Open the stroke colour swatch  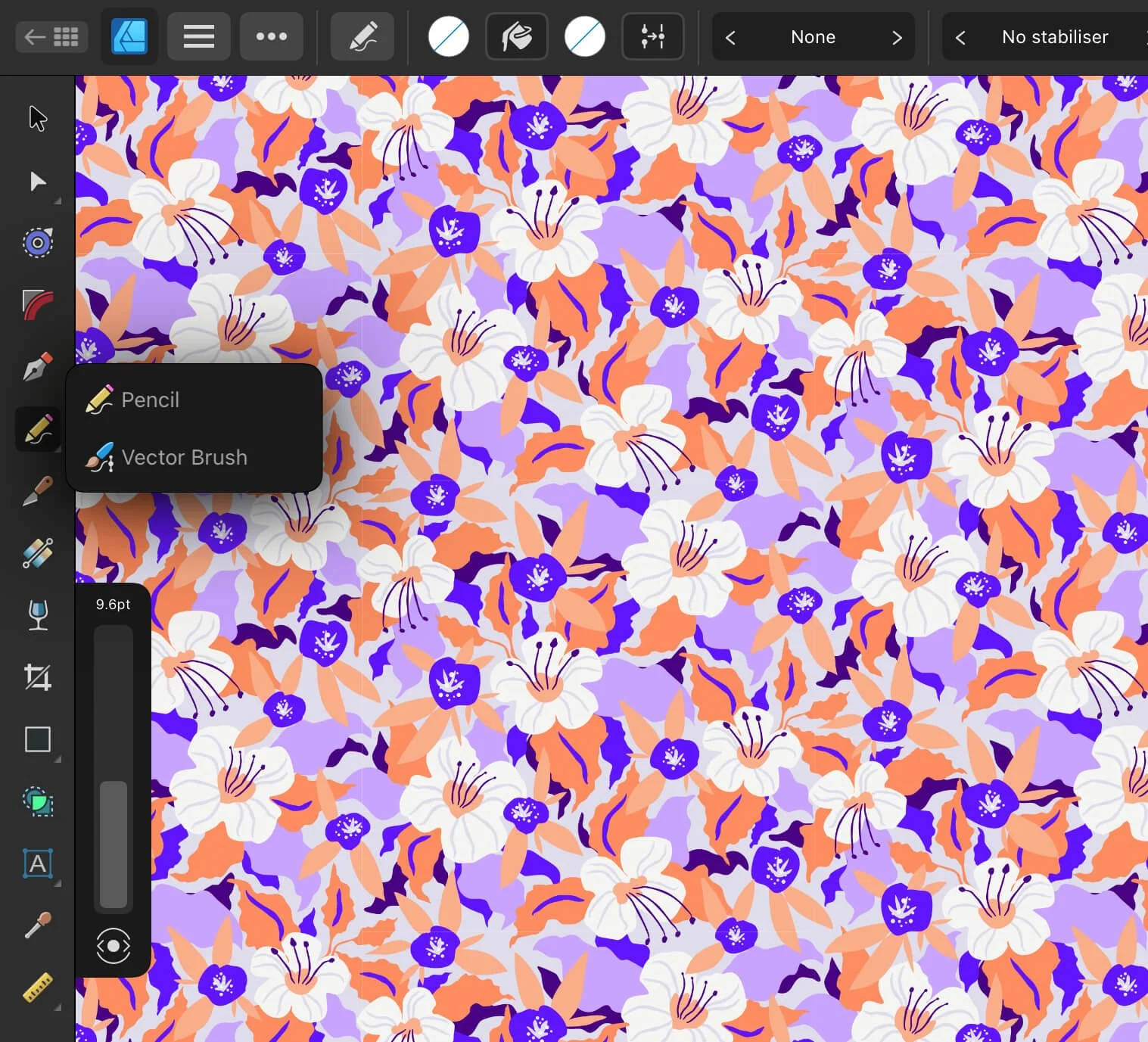[x=448, y=36]
